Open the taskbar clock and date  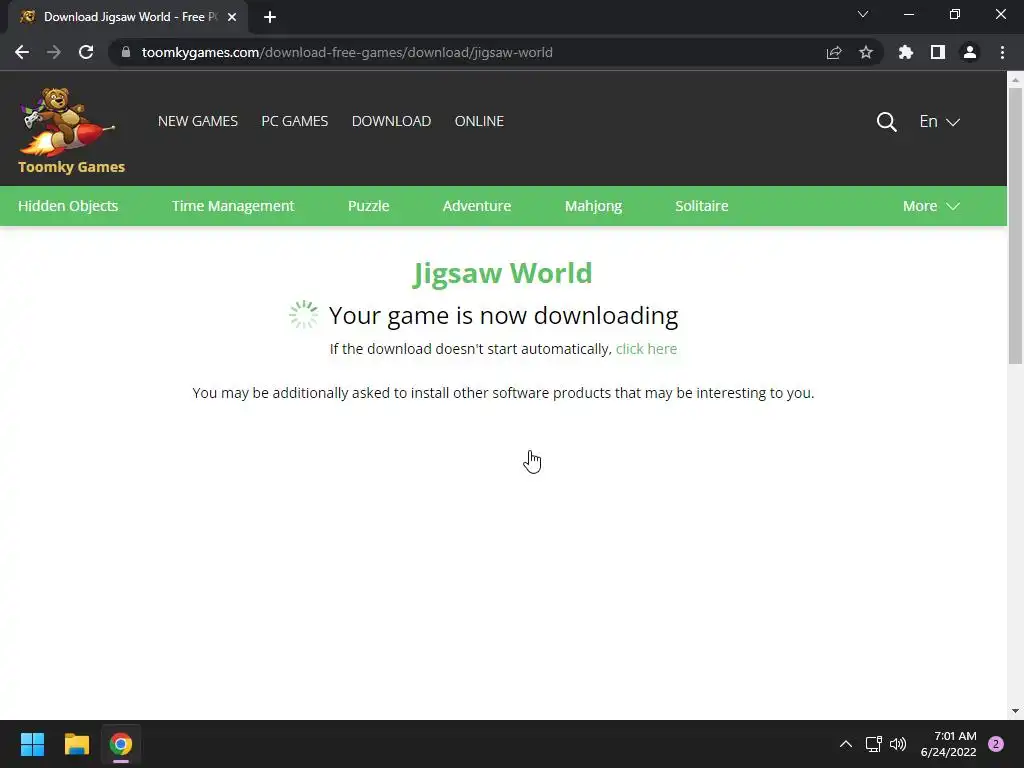pyautogui.click(x=948, y=744)
